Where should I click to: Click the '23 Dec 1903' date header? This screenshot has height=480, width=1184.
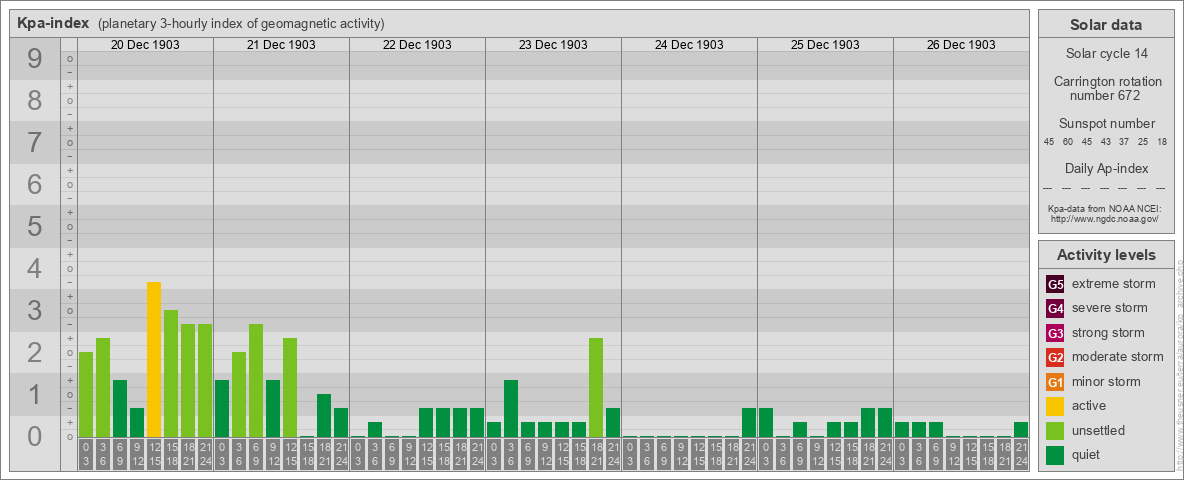tap(553, 45)
